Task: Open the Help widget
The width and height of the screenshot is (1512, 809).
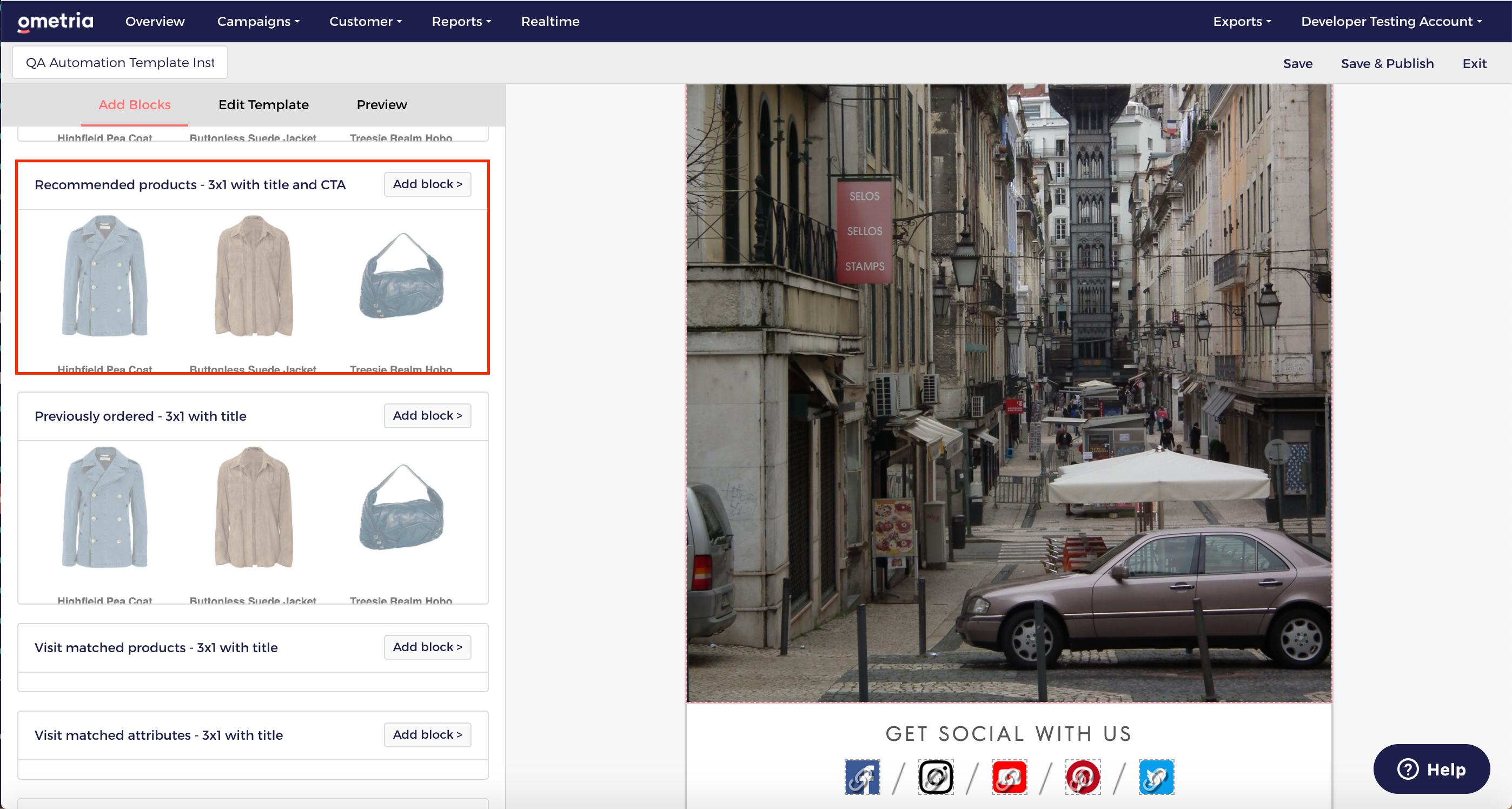Action: 1431,769
